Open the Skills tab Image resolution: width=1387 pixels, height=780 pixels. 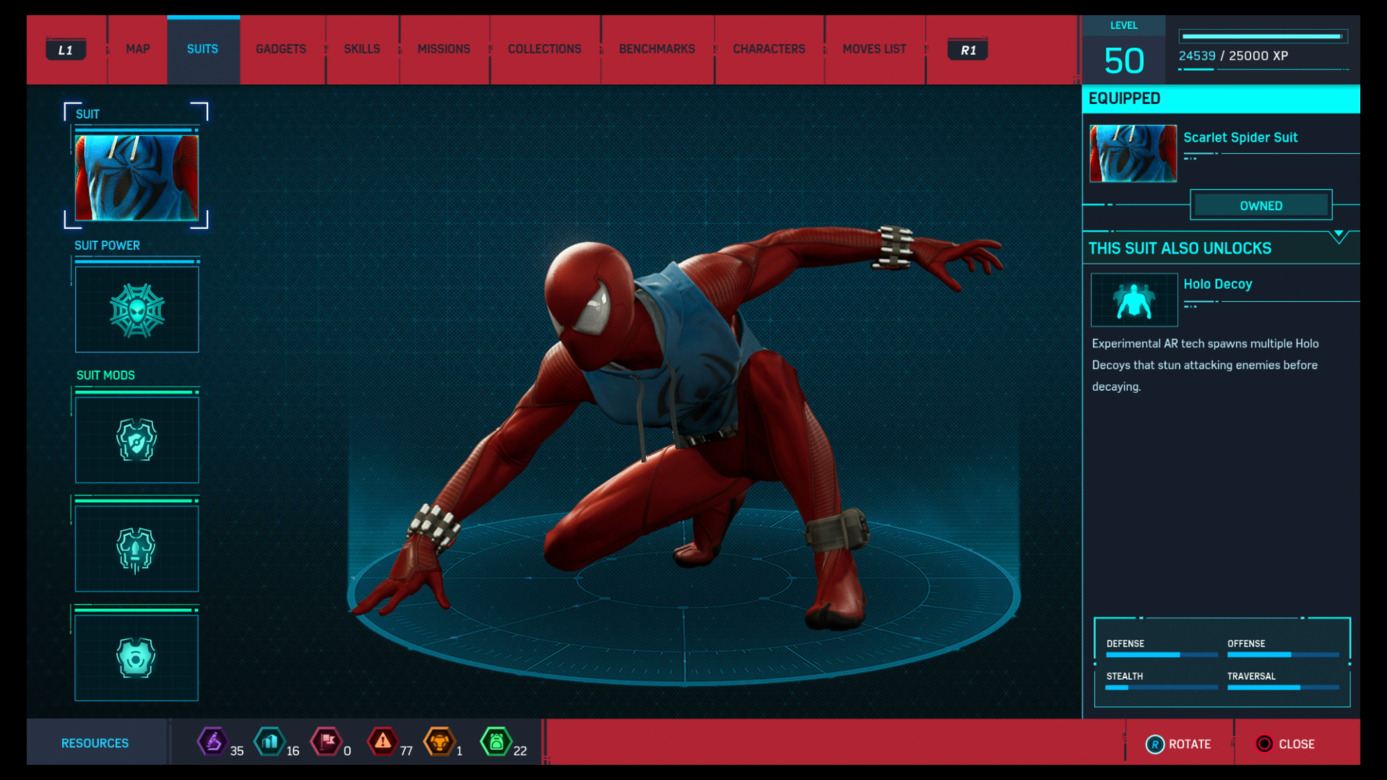[362, 49]
